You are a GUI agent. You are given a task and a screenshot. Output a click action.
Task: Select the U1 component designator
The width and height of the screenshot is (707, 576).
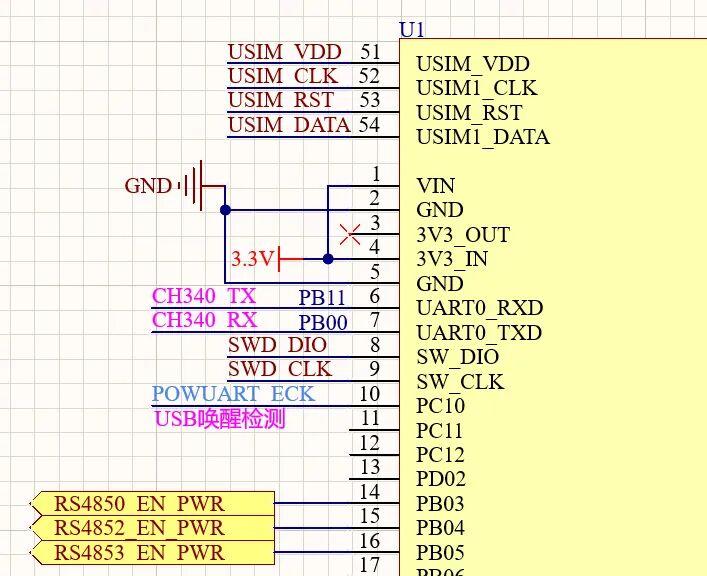point(411,30)
